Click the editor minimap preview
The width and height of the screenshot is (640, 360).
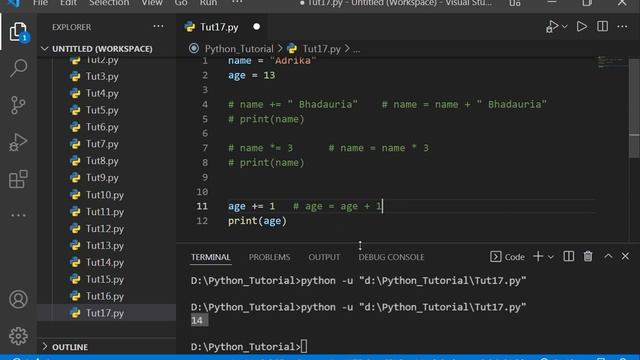(611, 62)
